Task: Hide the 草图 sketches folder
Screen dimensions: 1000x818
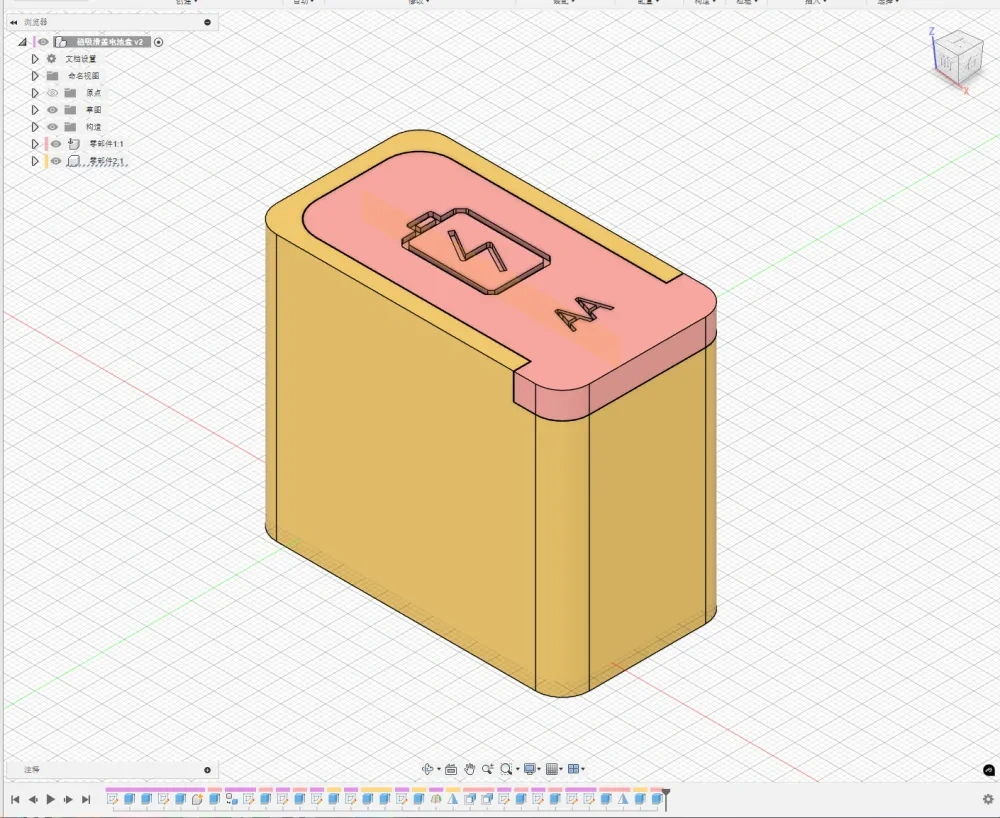Action: pos(54,109)
